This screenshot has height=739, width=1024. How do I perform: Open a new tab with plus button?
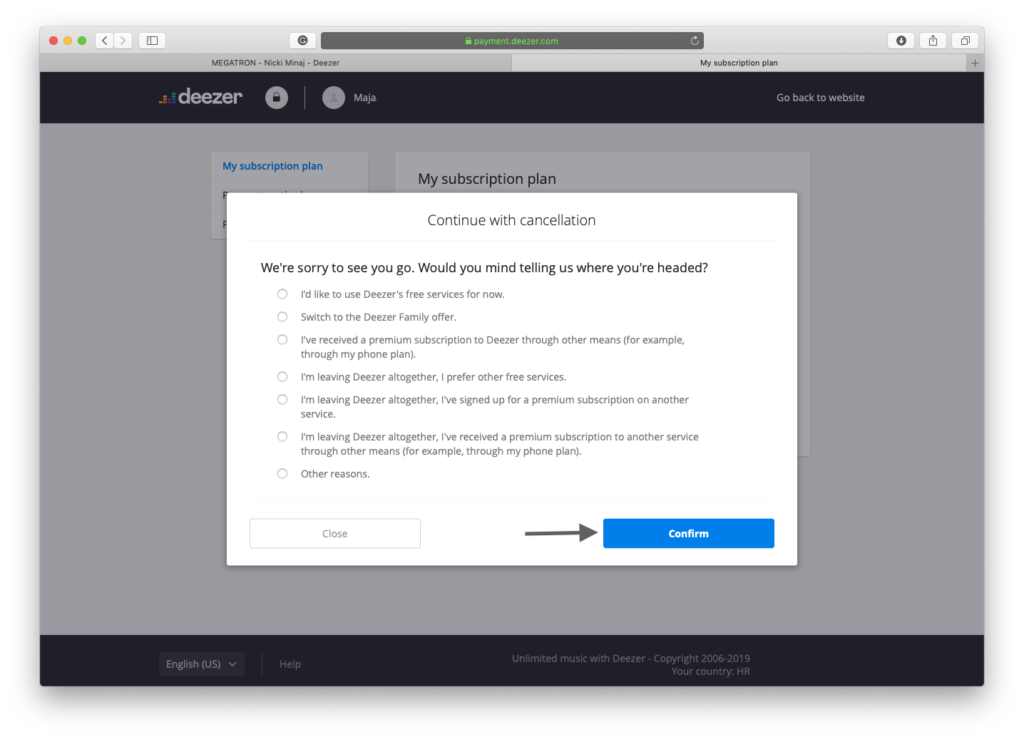click(x=975, y=63)
